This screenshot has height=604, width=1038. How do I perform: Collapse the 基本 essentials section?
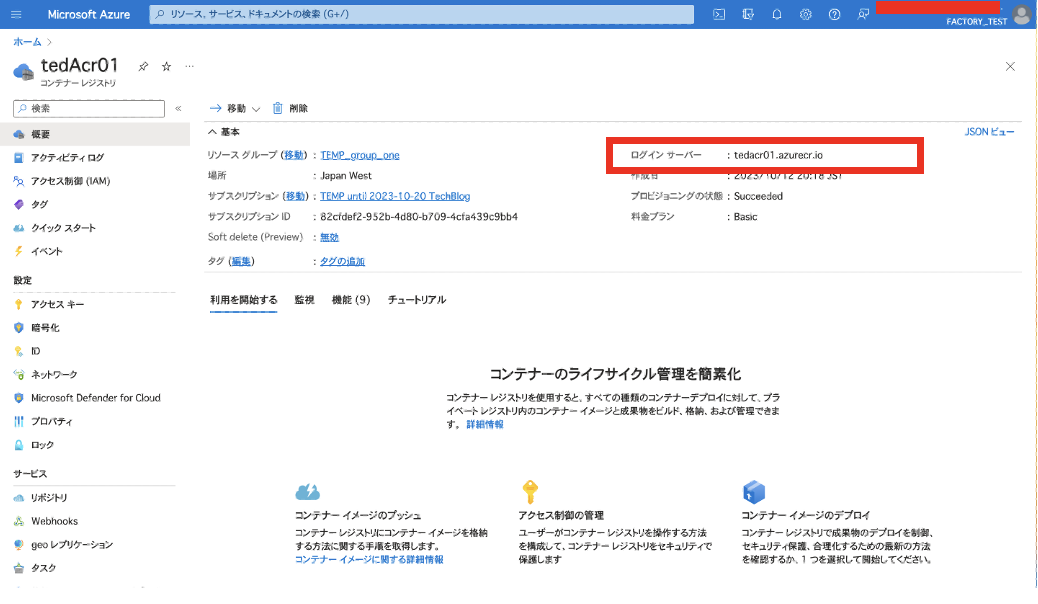pos(224,132)
